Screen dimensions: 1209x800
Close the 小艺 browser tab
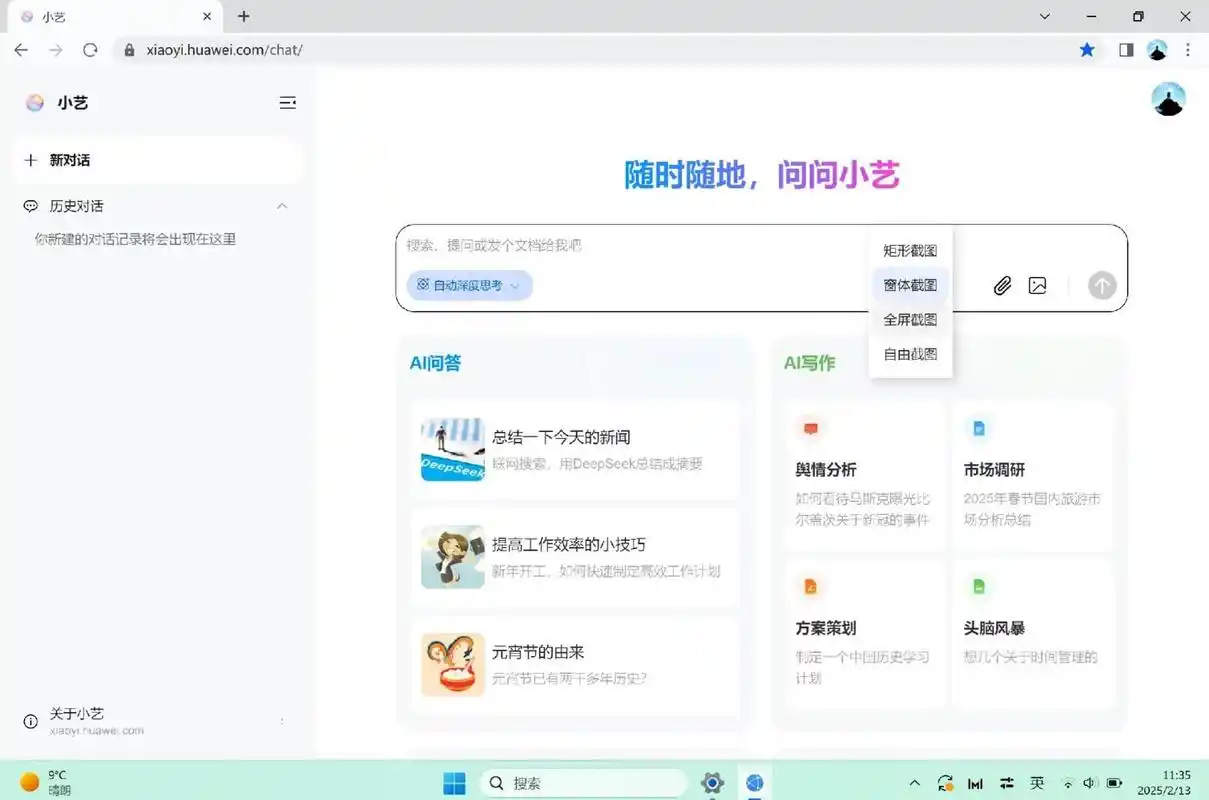[207, 17]
